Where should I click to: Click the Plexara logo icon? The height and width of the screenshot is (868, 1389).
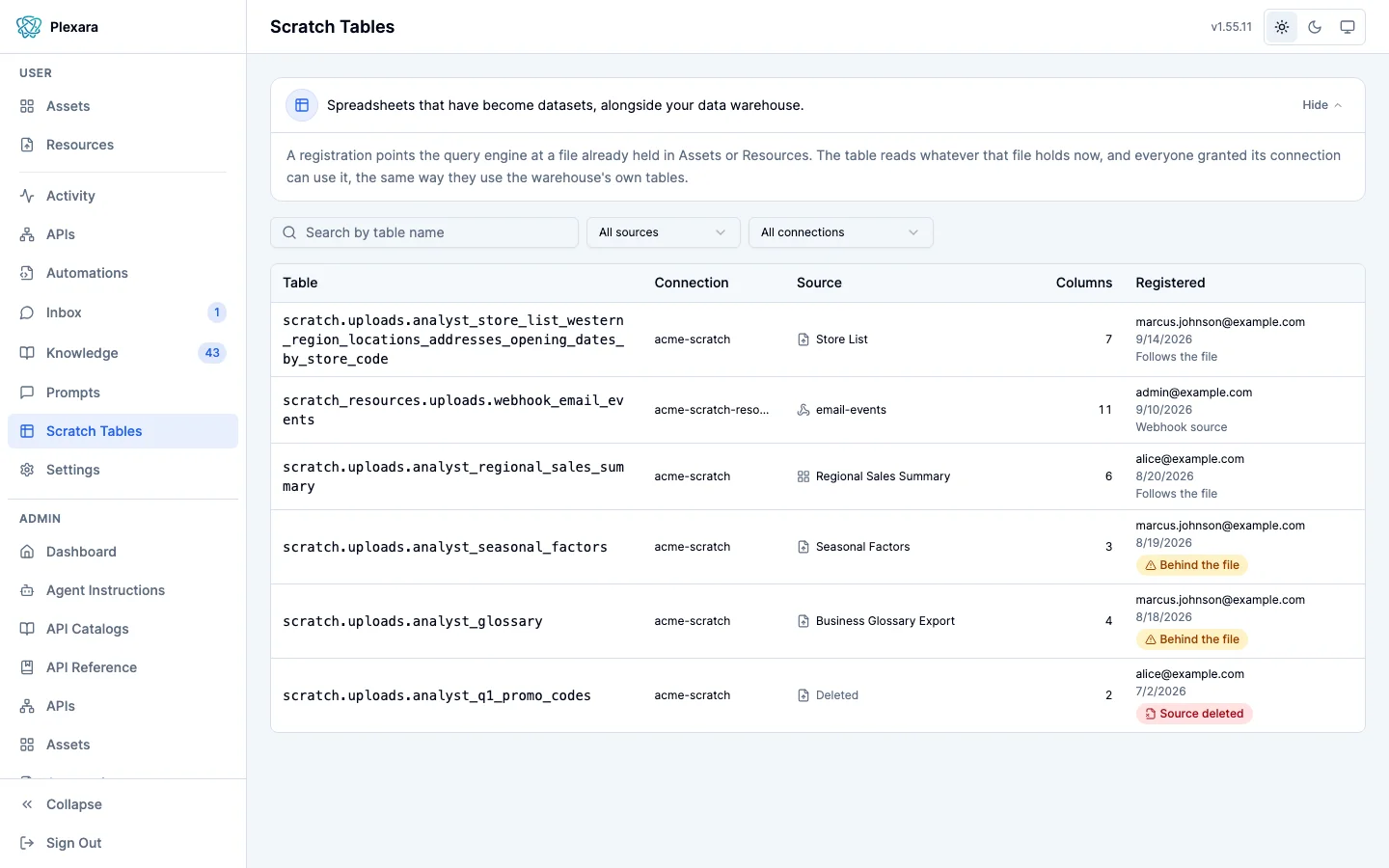[x=29, y=27]
